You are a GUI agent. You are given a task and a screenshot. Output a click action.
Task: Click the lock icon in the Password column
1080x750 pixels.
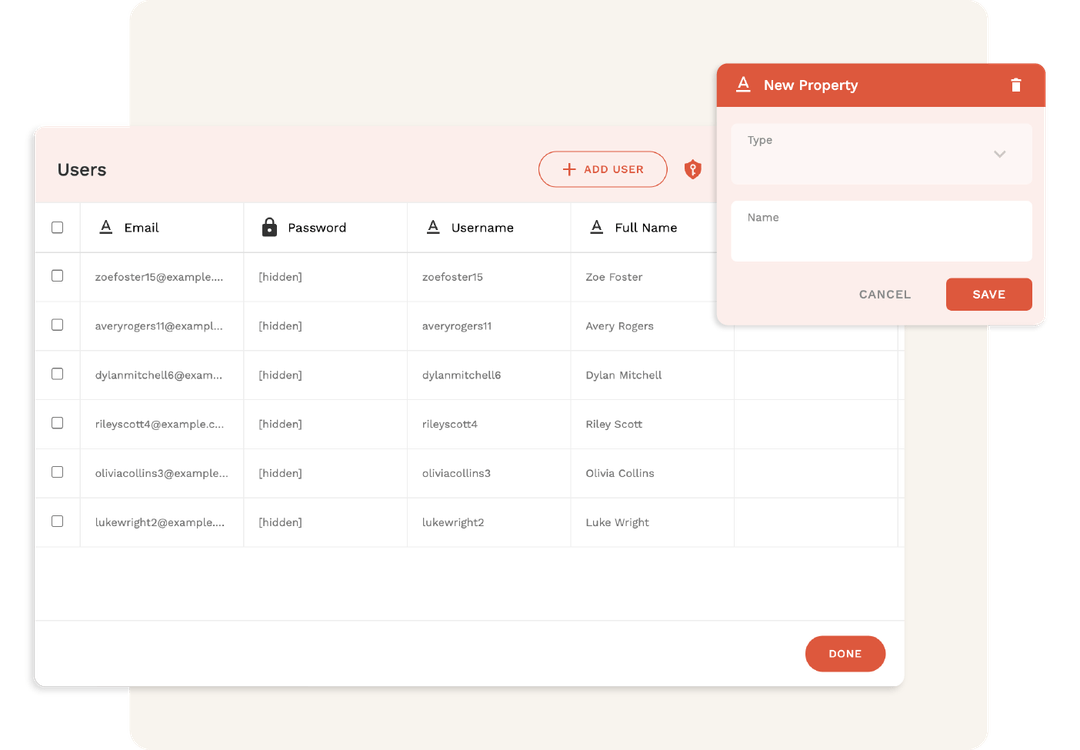[x=268, y=227]
